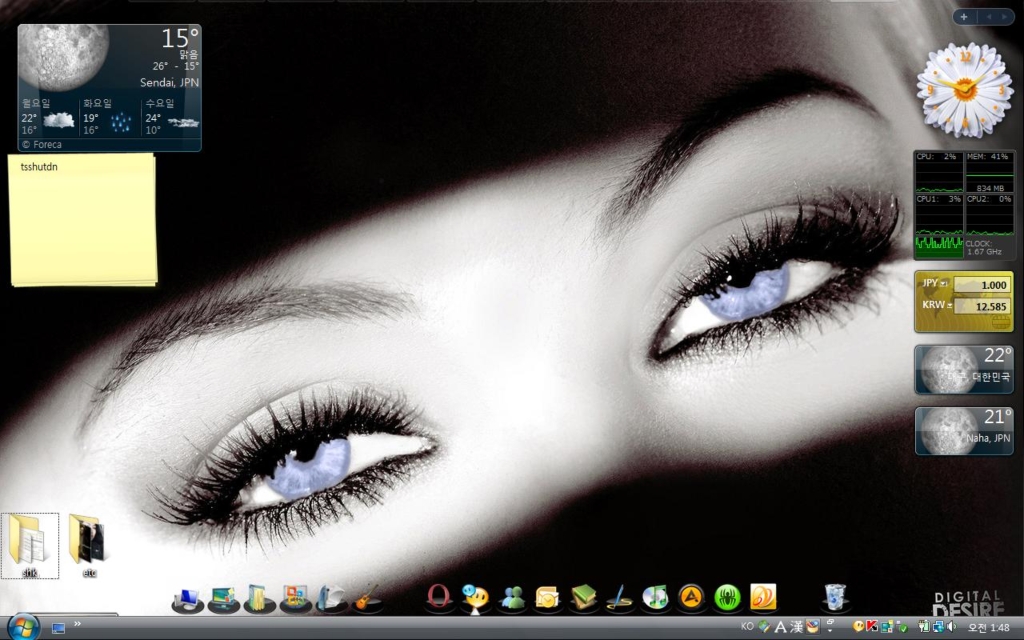
Task: Click the CPU2 0% core graph
Action: click(x=989, y=214)
